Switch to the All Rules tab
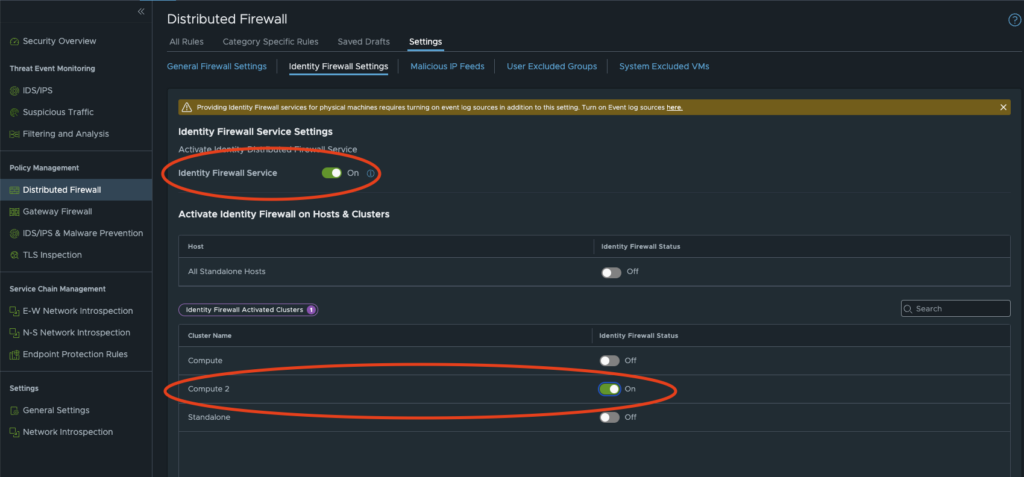The image size is (1024, 477). (x=188, y=42)
